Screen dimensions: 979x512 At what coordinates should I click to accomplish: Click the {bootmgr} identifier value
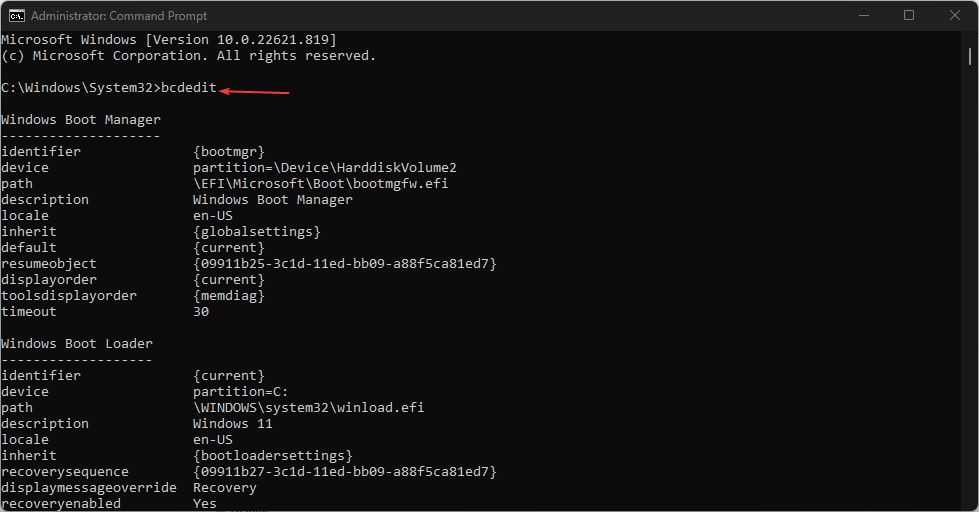coord(229,152)
